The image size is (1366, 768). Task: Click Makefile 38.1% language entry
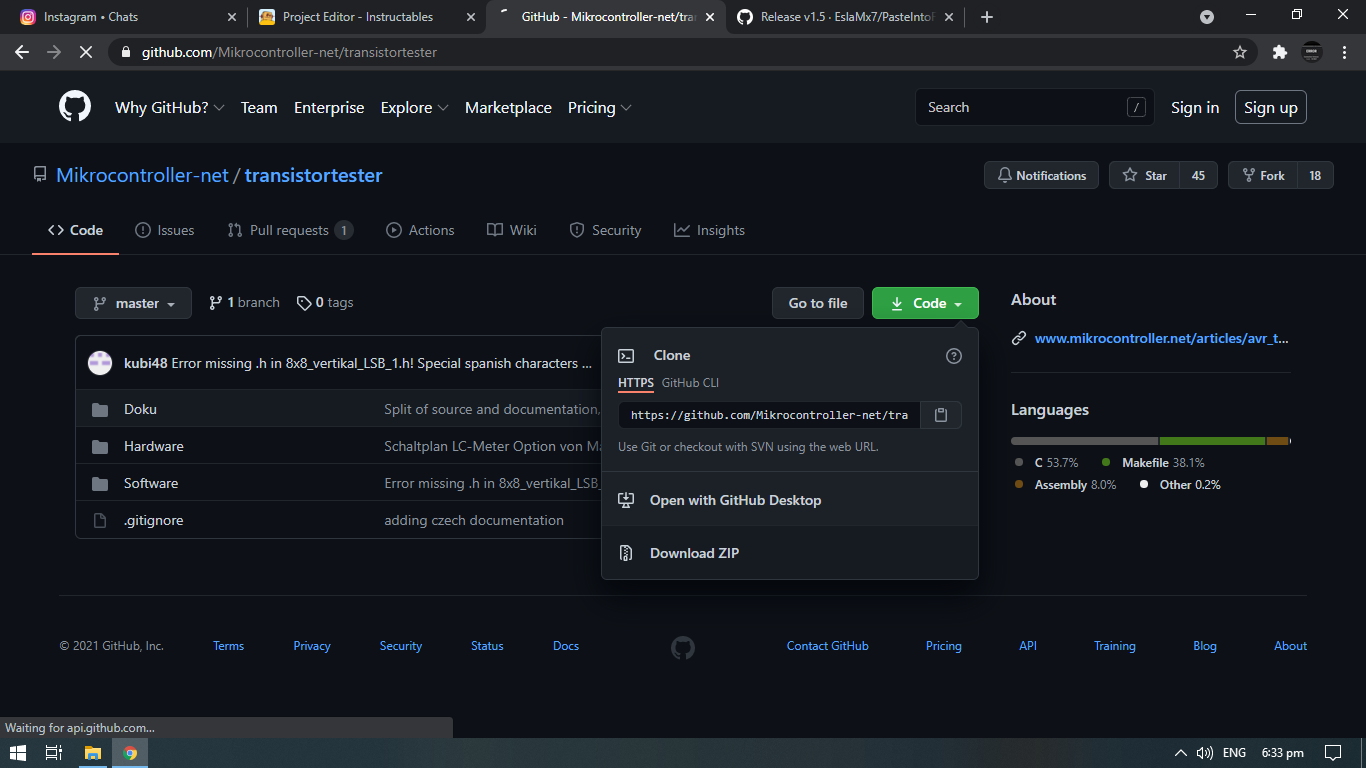click(1153, 462)
